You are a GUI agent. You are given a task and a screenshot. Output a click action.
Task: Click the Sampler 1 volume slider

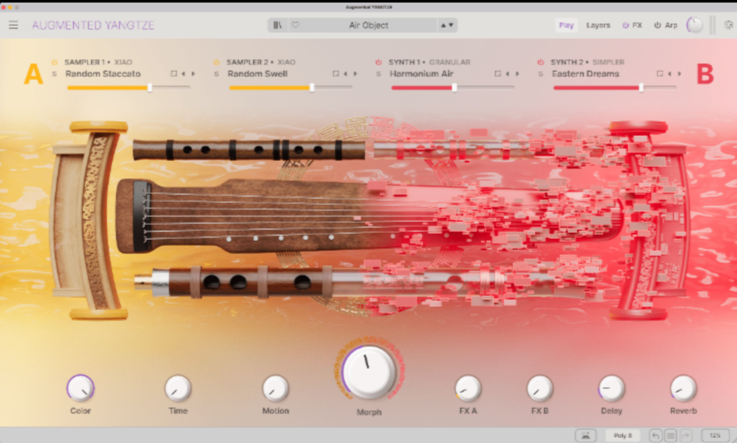(128, 87)
